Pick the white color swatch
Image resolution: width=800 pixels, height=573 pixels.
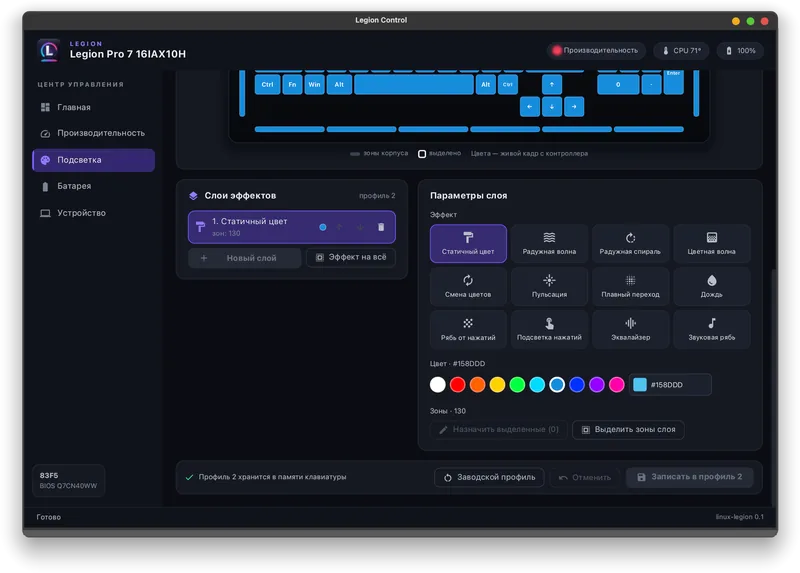[437, 385]
